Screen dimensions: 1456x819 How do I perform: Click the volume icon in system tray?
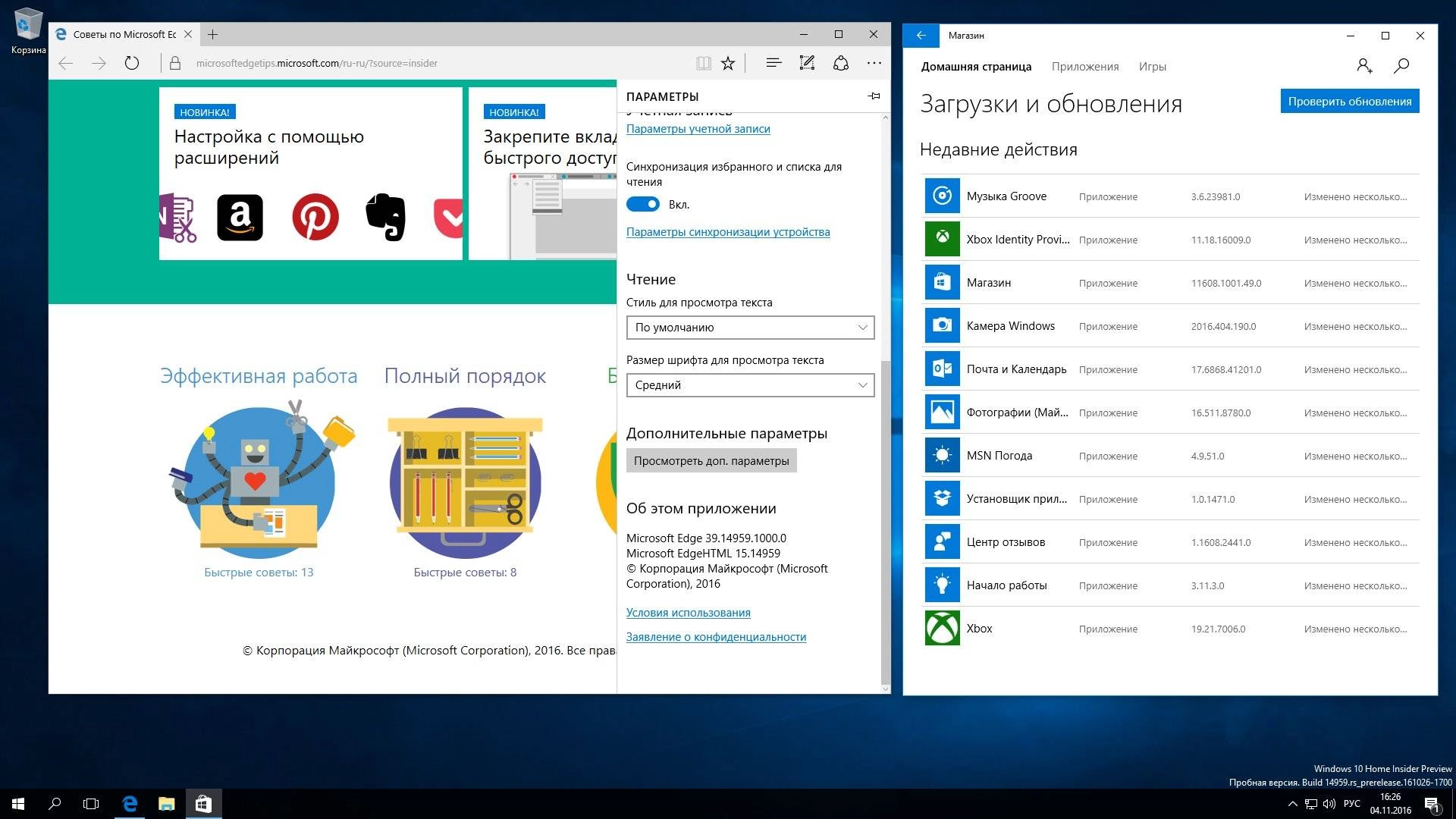pyautogui.click(x=1329, y=804)
